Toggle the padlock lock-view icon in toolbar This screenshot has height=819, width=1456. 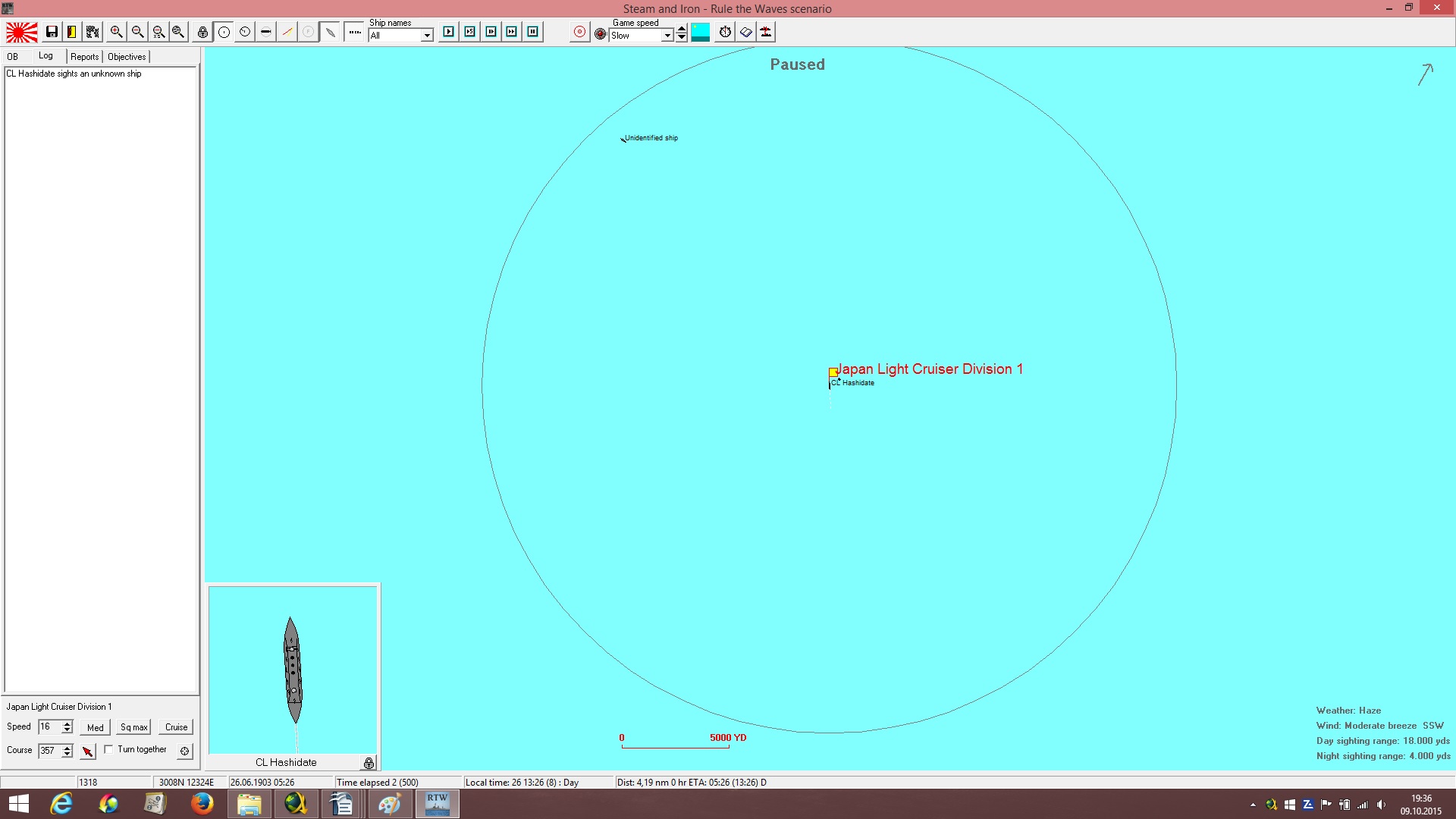tap(202, 32)
